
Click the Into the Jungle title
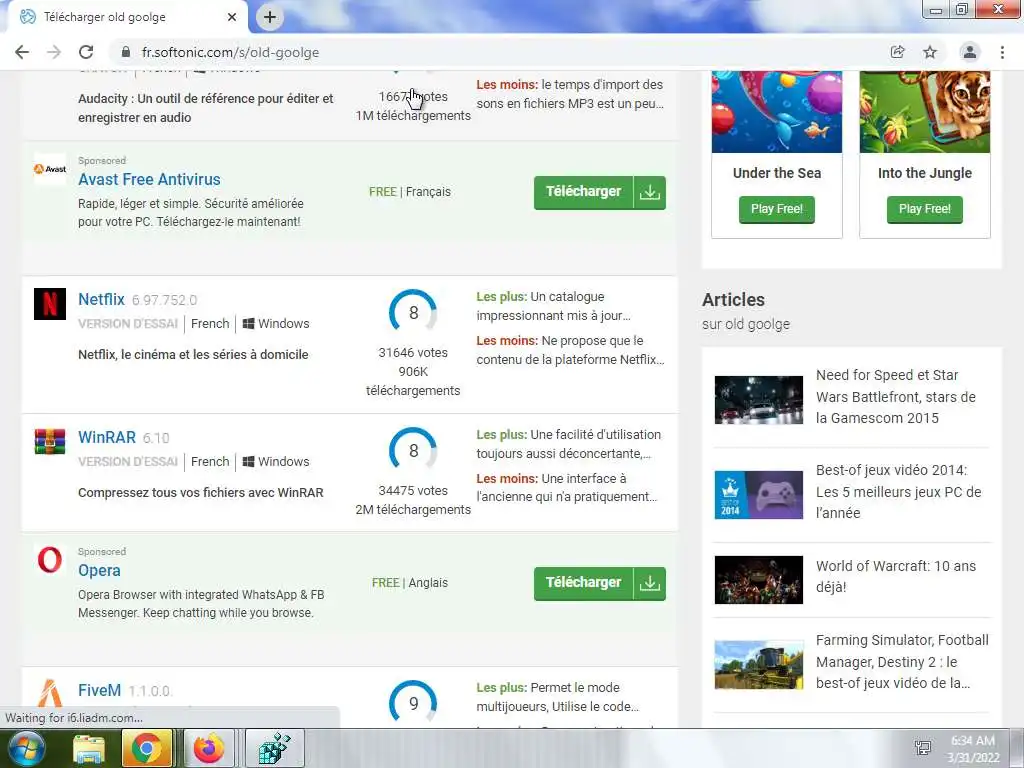point(925,173)
